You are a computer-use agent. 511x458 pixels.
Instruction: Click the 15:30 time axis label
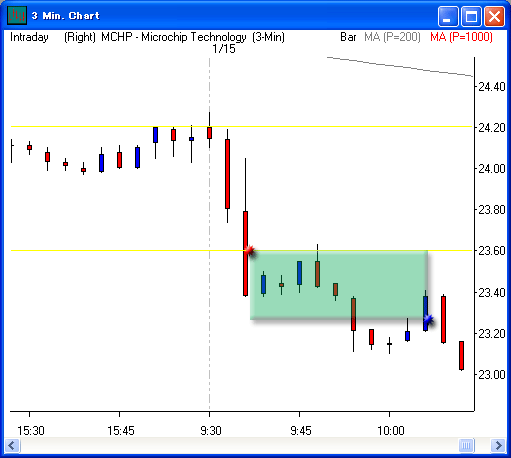coord(31,431)
